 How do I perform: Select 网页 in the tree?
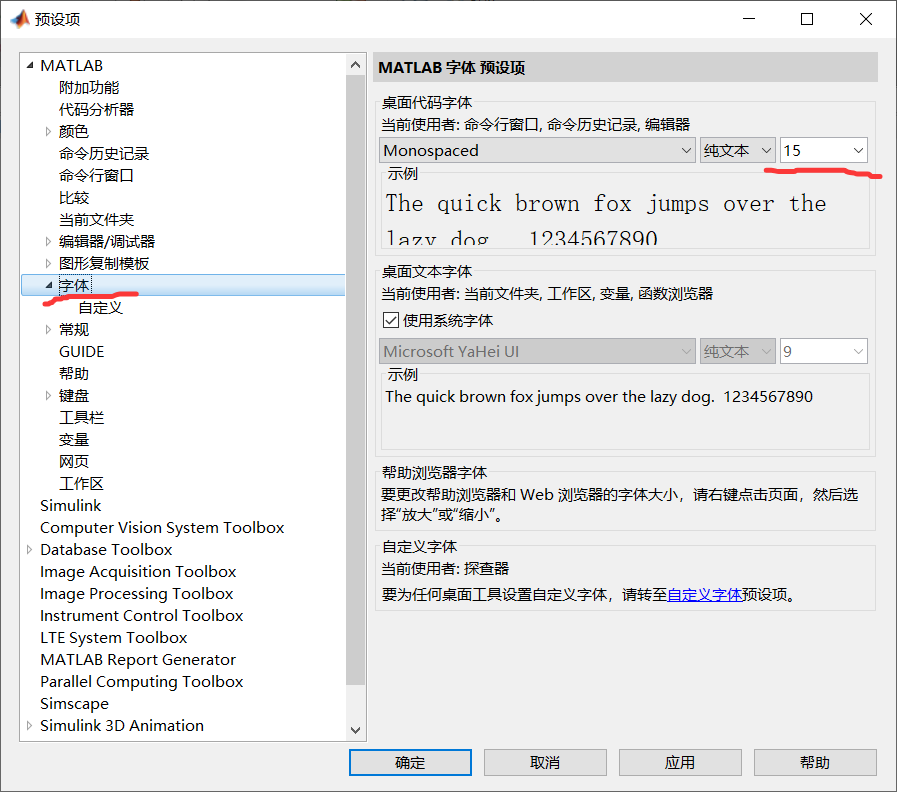tap(74, 461)
